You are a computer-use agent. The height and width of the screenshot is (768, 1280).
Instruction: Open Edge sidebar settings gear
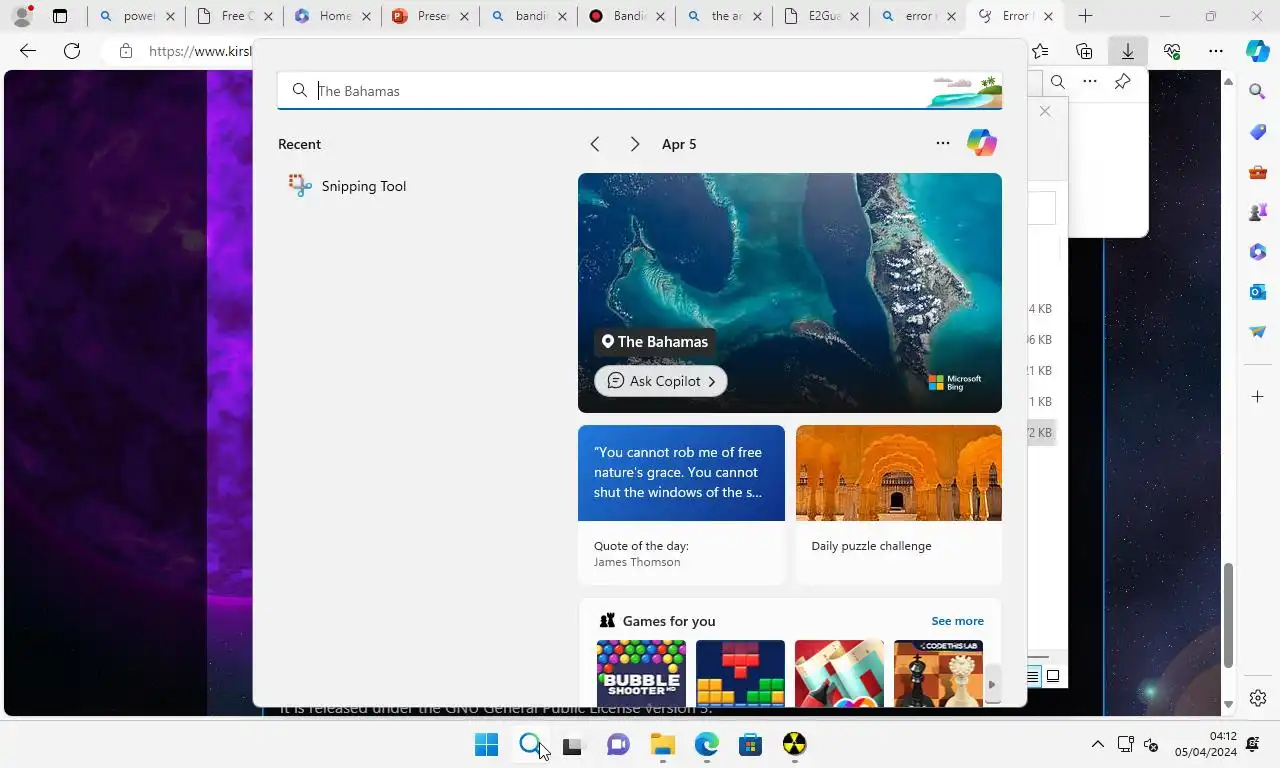1258,698
